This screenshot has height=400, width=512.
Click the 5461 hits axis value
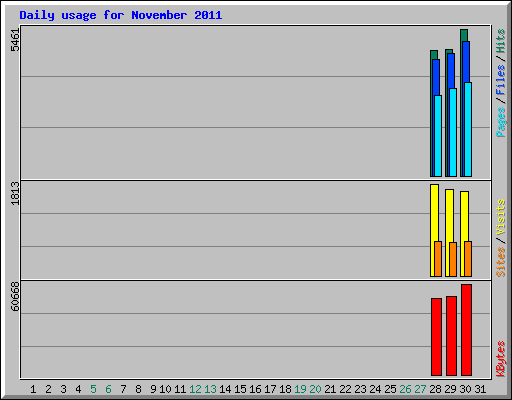pos(15,40)
